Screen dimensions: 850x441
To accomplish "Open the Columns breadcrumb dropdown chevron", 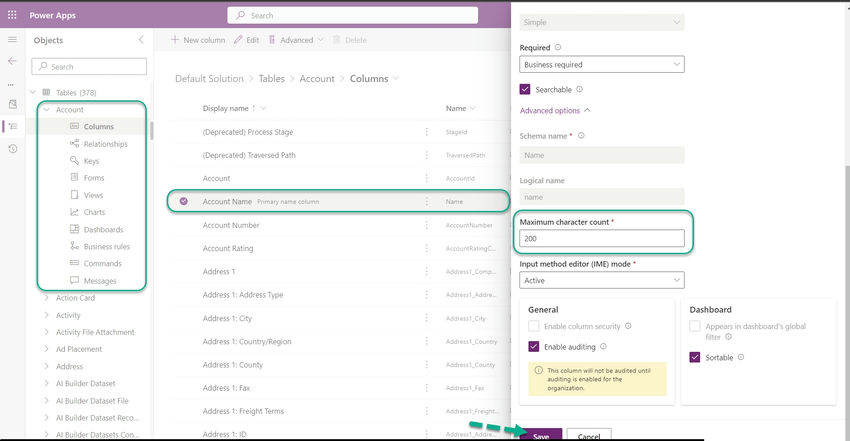I will click(396, 79).
